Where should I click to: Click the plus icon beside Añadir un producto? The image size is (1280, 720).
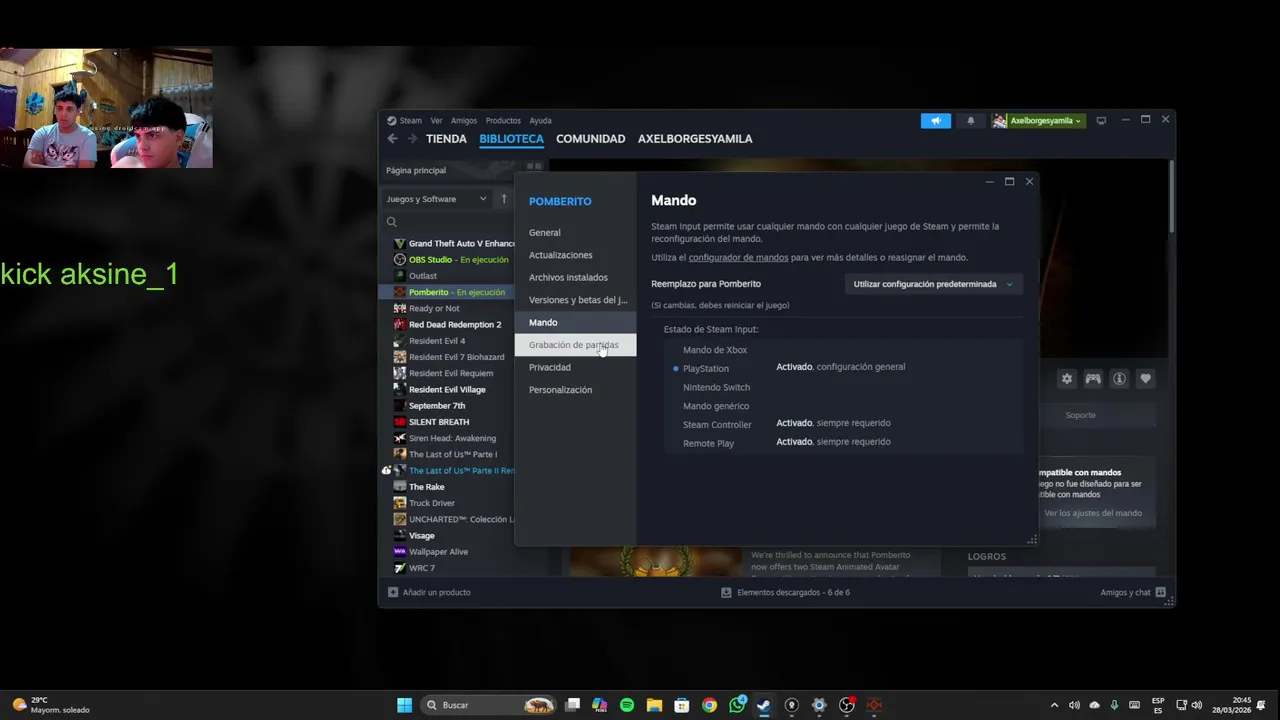(x=392, y=592)
